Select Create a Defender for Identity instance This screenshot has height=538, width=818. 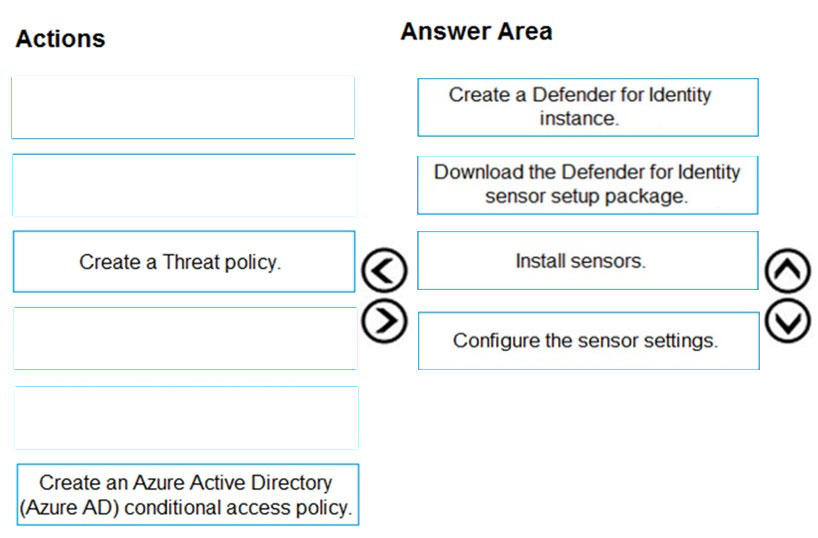tap(587, 107)
